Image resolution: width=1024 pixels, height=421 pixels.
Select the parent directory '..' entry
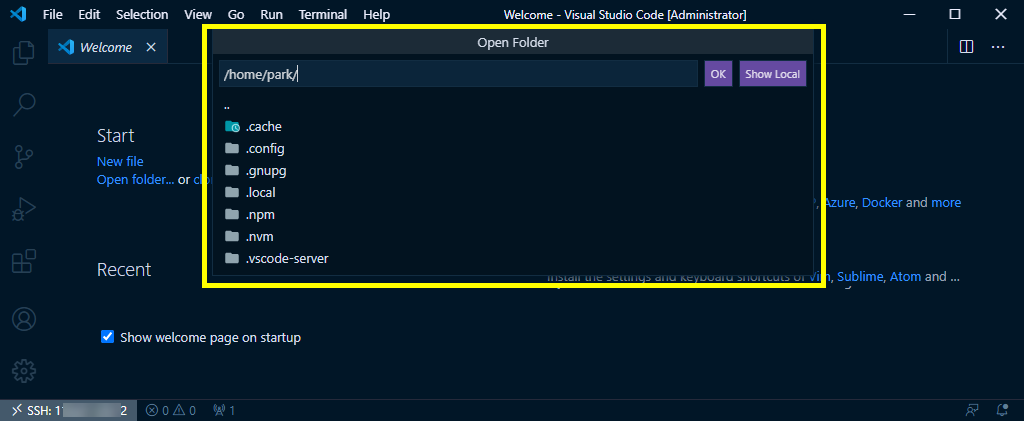pyautogui.click(x=513, y=105)
